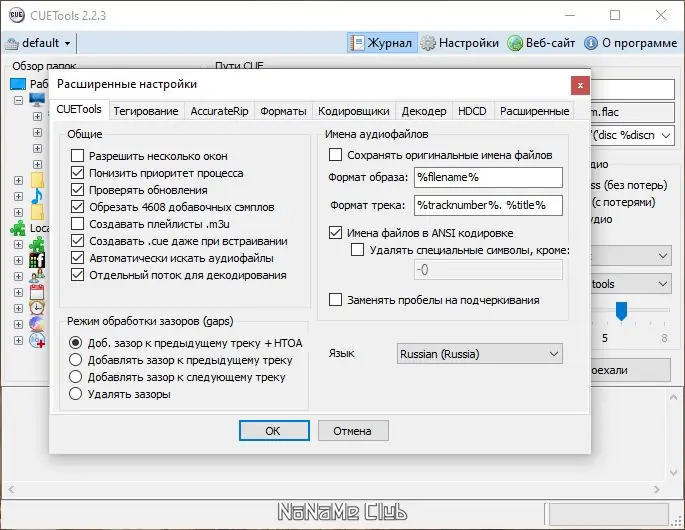The width and height of the screenshot is (685, 530).
Task: Select the CUETools tab
Action: click(79, 109)
